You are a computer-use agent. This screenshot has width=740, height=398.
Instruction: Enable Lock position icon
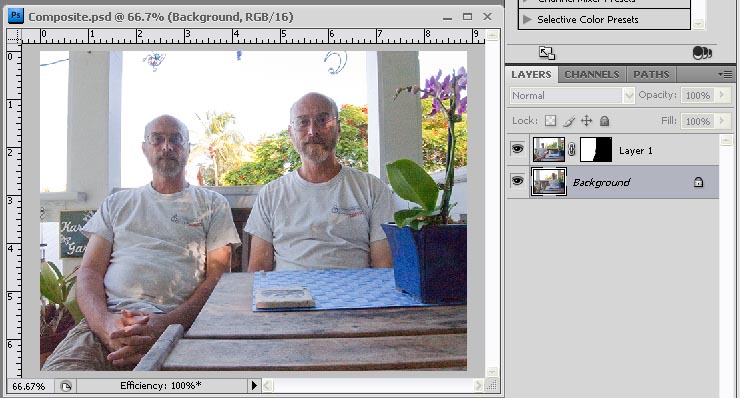586,121
